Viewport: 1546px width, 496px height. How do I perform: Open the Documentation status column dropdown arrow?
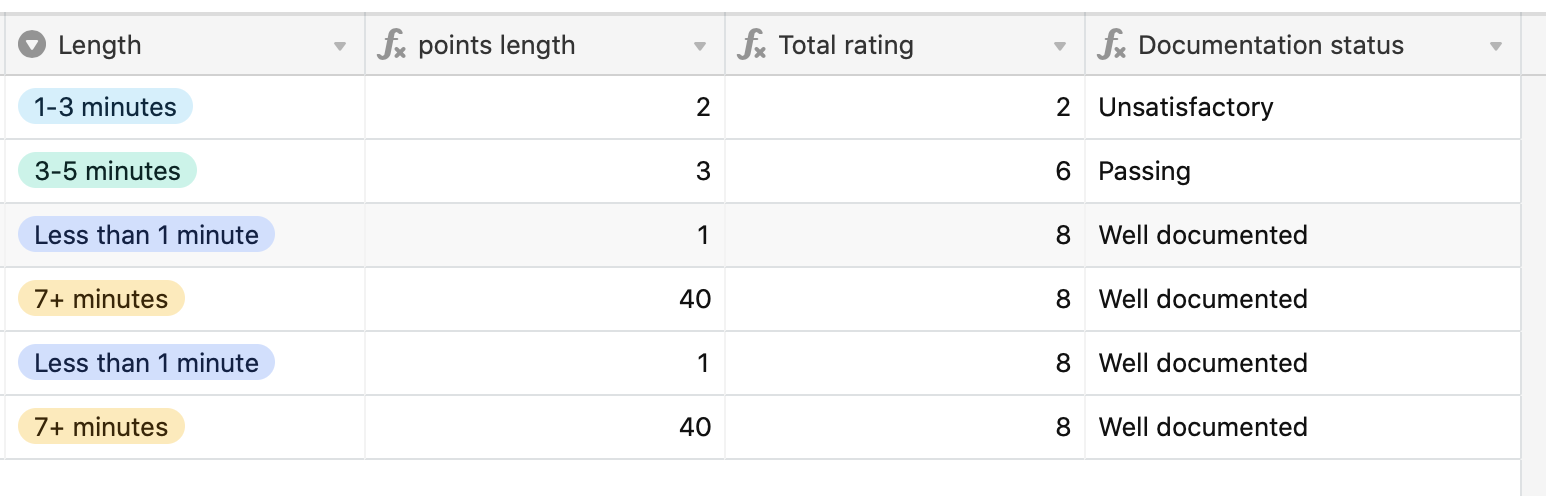[x=1496, y=46]
